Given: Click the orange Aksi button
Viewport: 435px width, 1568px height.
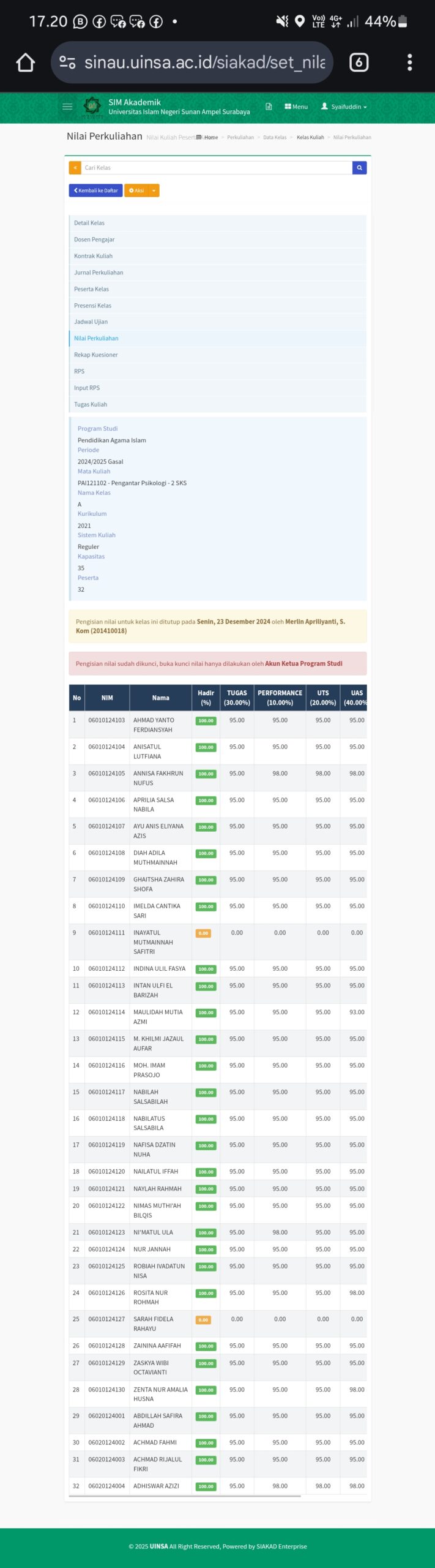Looking at the screenshot, I should (136, 190).
